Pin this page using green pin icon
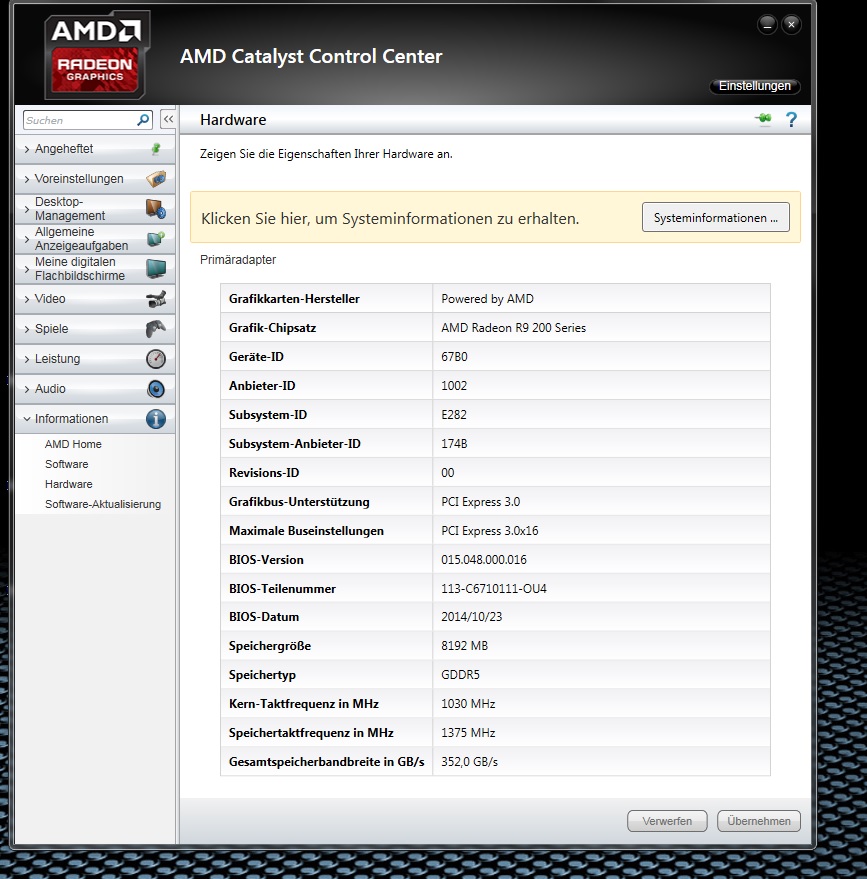Screen dimensions: 867x879 point(763,119)
